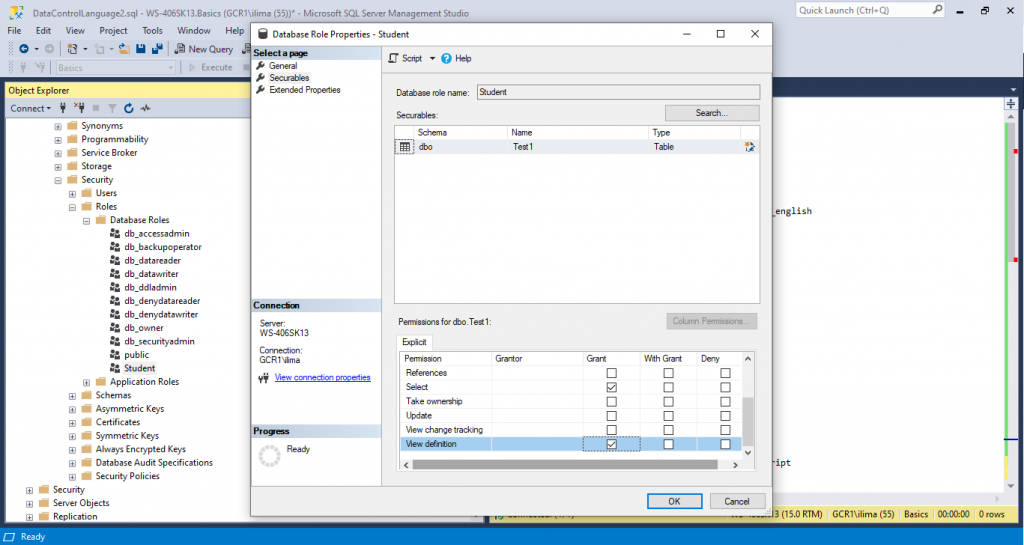Open the Edit menu
The width and height of the screenshot is (1024, 545).
(x=43, y=31)
